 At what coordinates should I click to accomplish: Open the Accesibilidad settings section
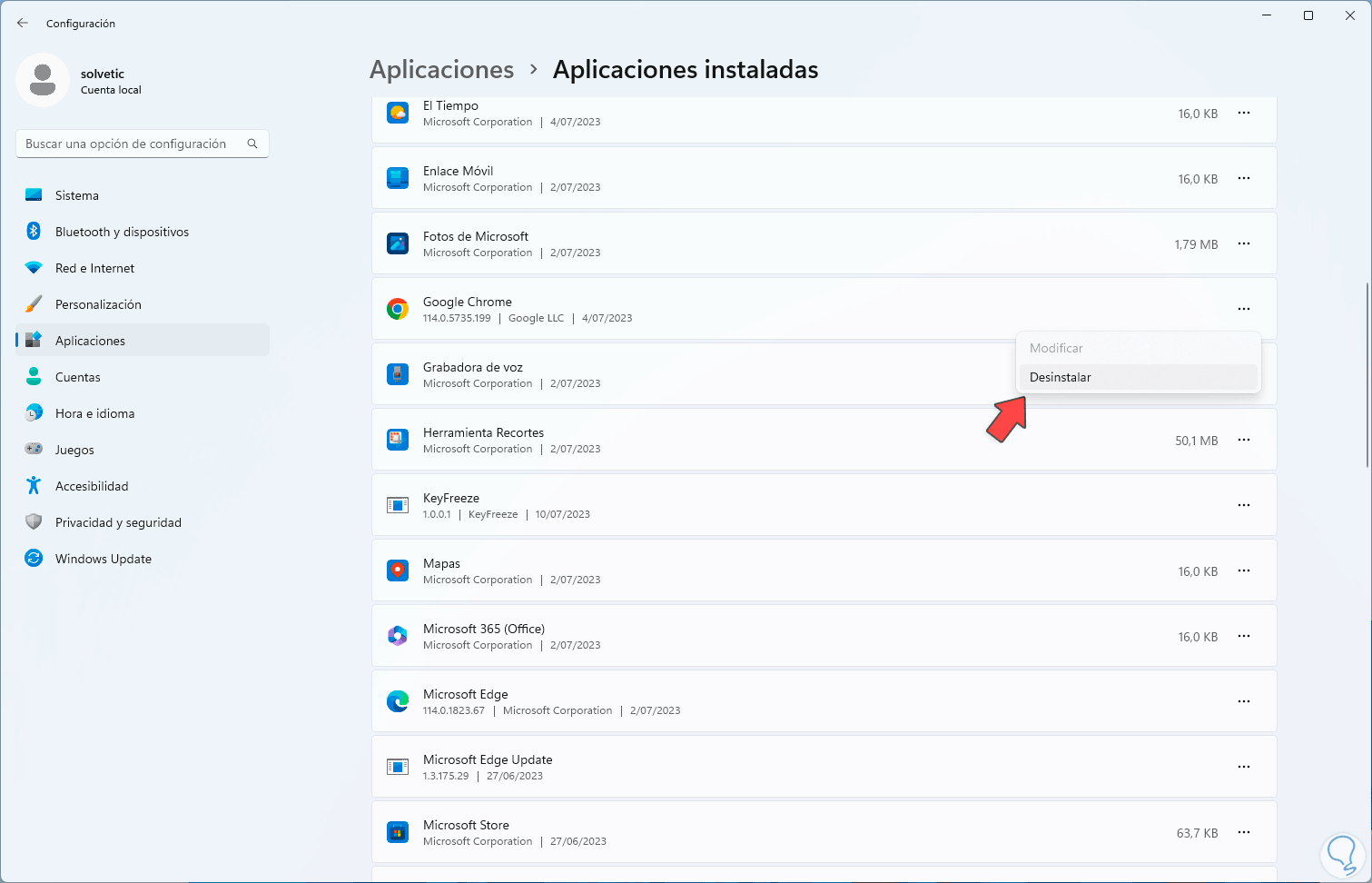click(x=143, y=486)
